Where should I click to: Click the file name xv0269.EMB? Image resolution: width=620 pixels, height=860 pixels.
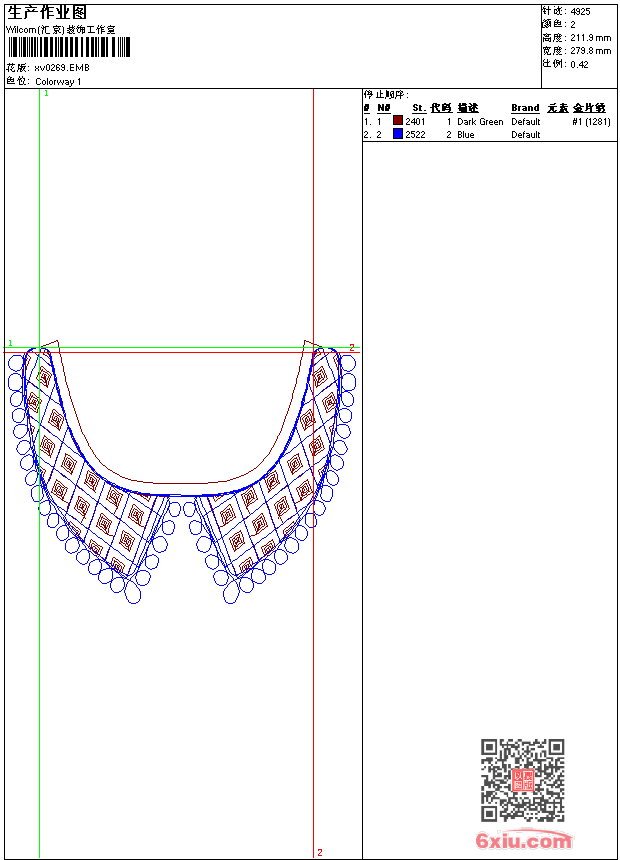pyautogui.click(x=61, y=68)
